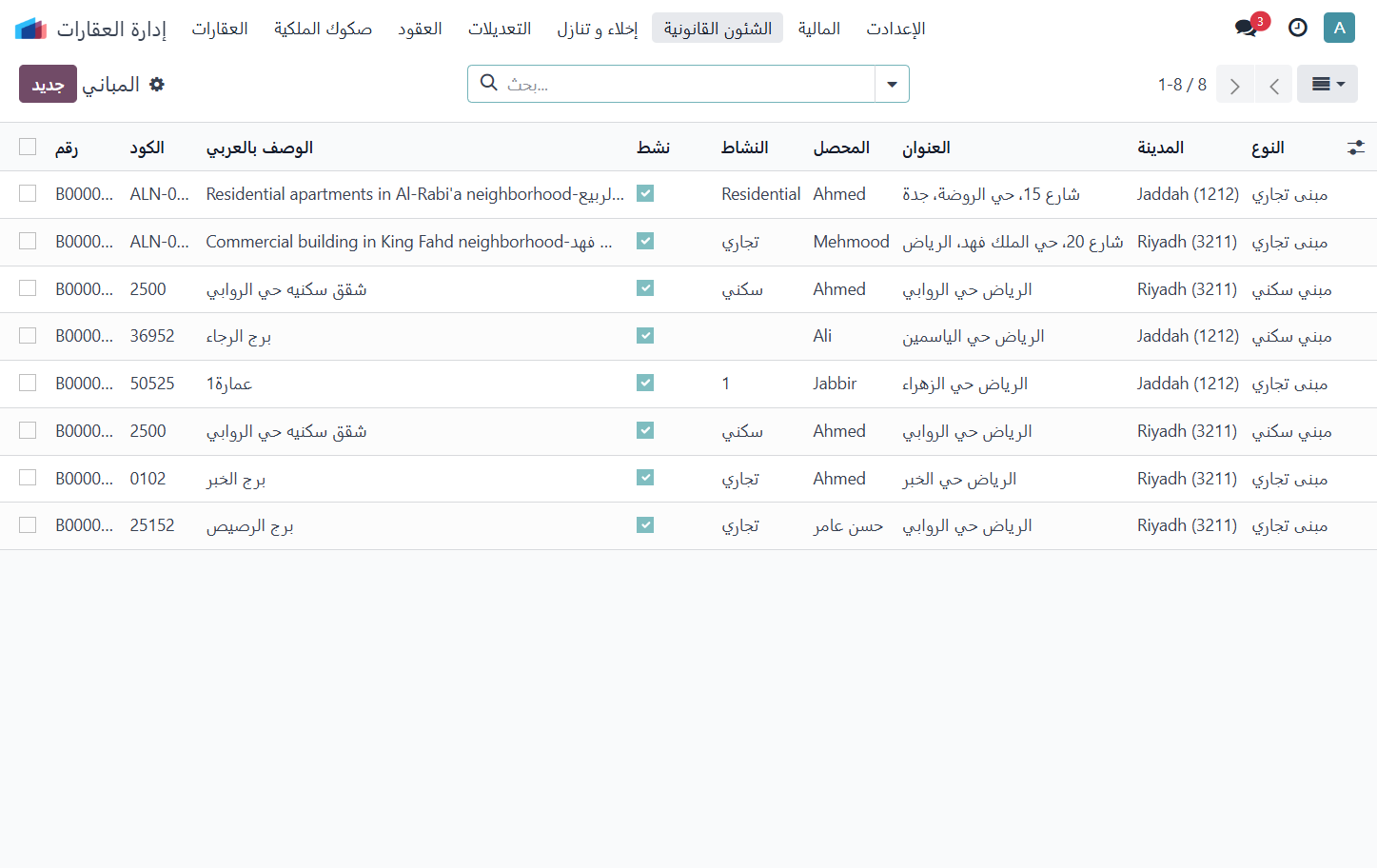Screen dimensions: 1377x868
Task: Open the list view switcher dropdown
Action: (1328, 84)
